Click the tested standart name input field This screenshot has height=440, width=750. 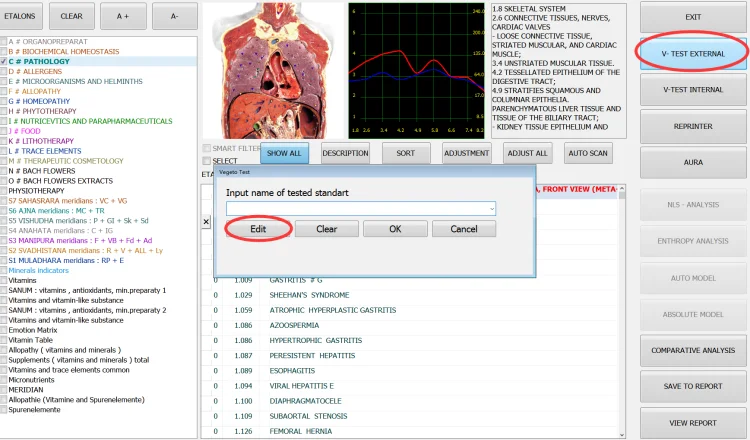[x=355, y=208]
